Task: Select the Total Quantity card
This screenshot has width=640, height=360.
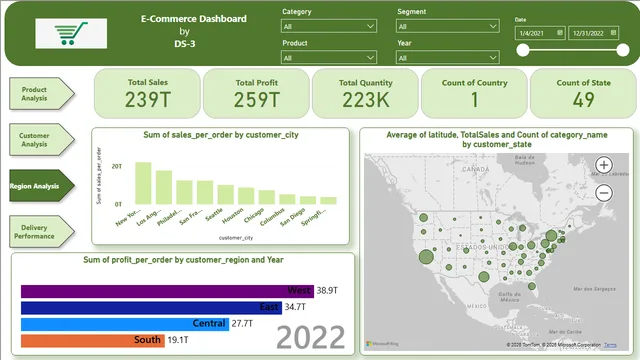Action: [x=365, y=93]
